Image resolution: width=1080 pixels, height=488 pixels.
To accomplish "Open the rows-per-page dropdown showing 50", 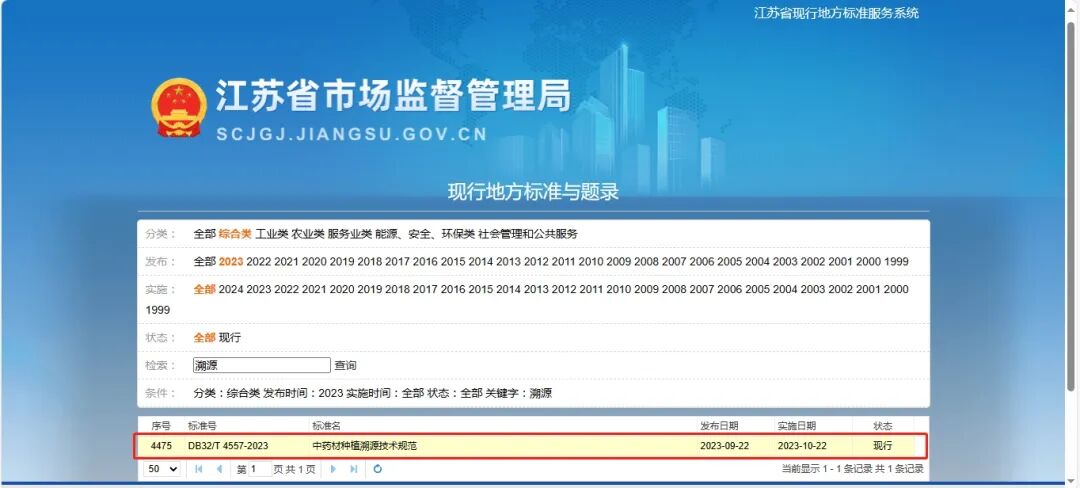I will (x=163, y=469).
